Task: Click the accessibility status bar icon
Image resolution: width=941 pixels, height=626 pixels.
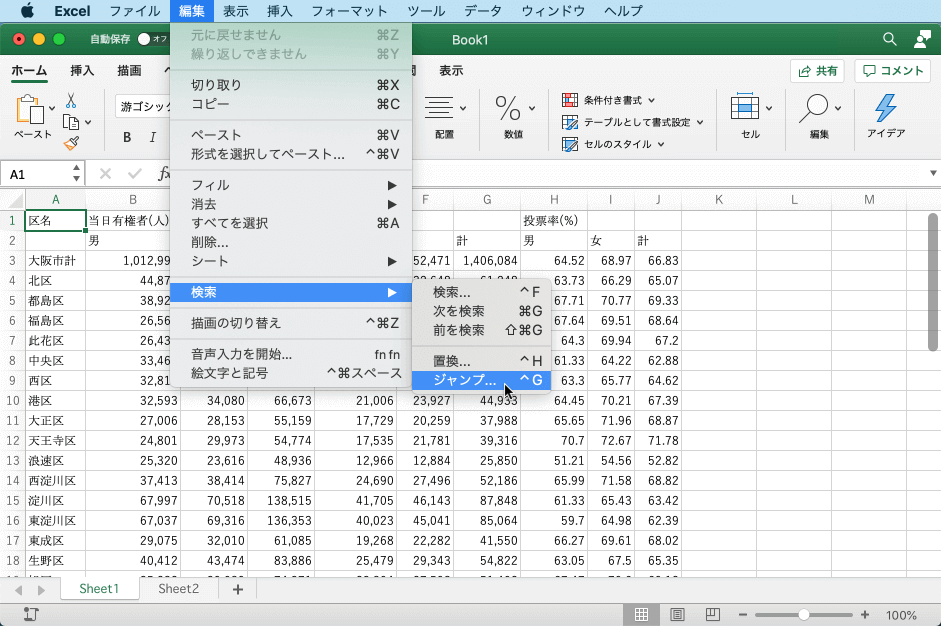Action: click(31, 614)
